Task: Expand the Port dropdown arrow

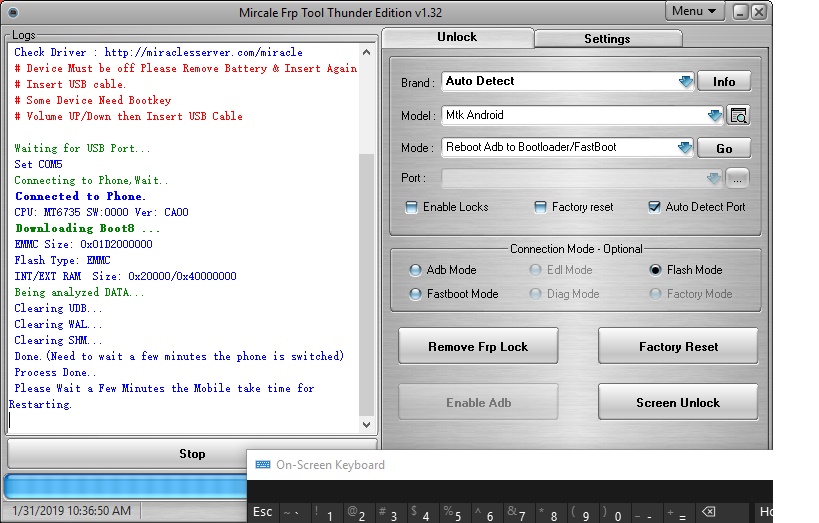Action: 713,179
